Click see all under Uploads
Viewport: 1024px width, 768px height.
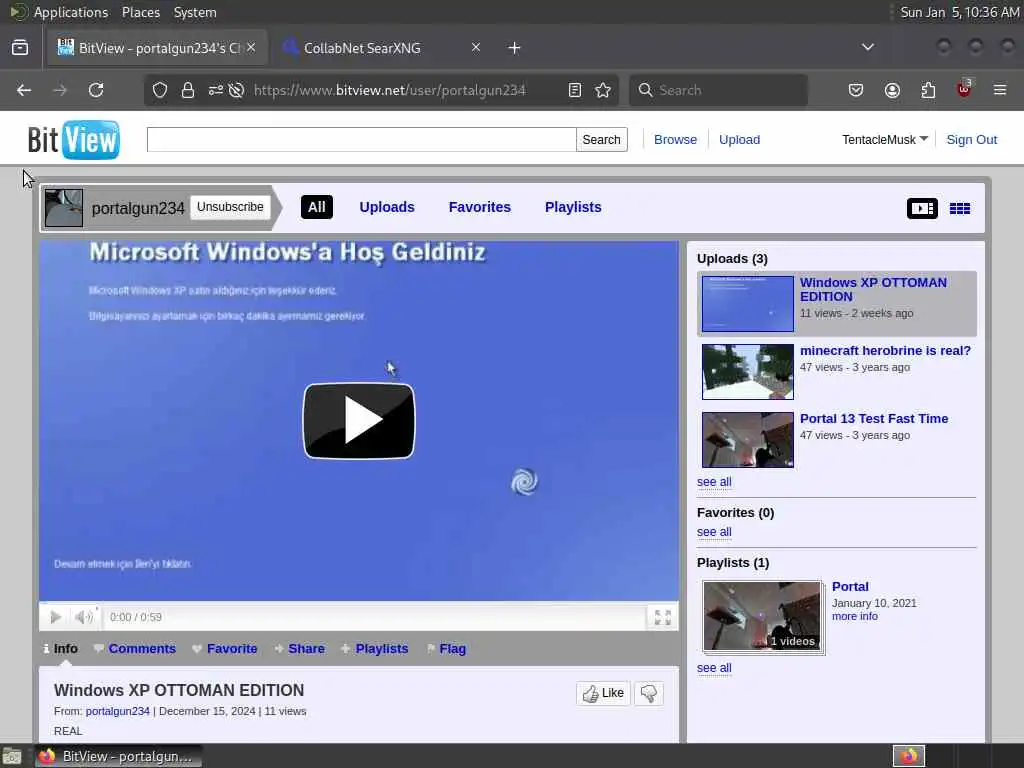[x=714, y=482]
